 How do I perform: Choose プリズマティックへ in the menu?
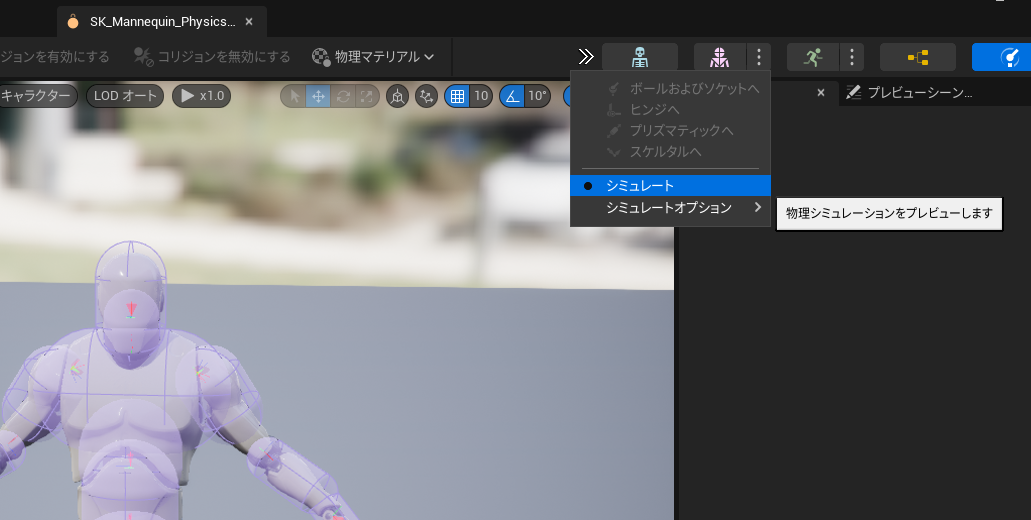(670, 130)
